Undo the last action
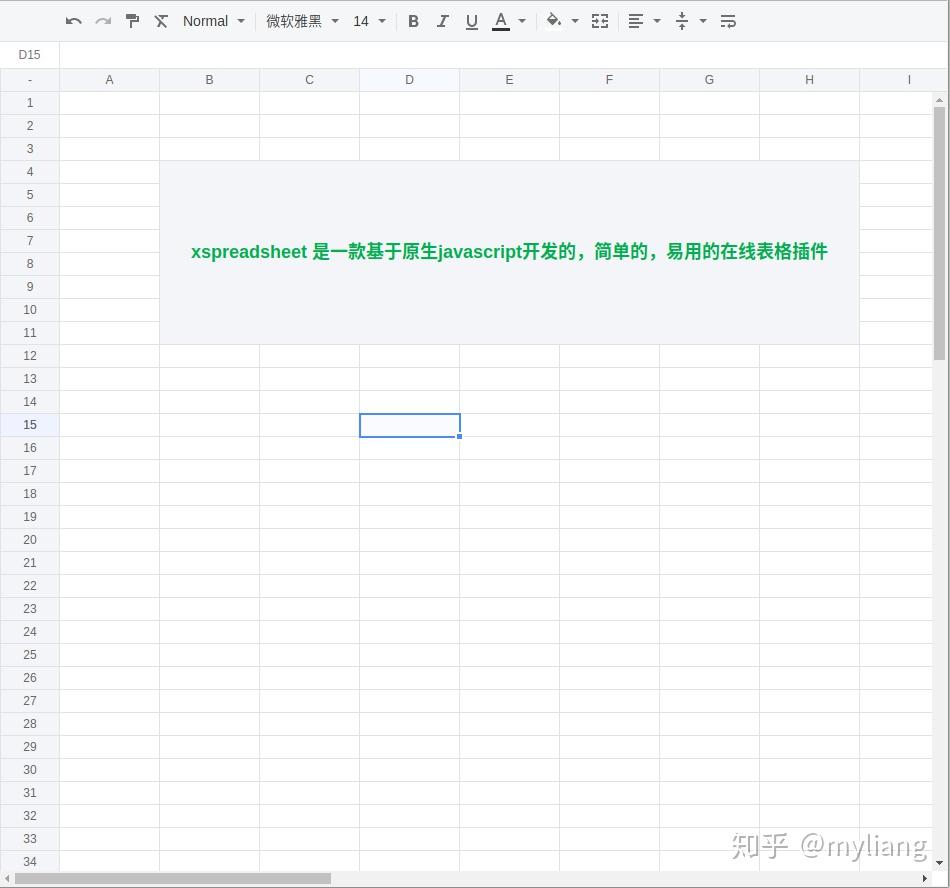950x888 pixels. 72,20
